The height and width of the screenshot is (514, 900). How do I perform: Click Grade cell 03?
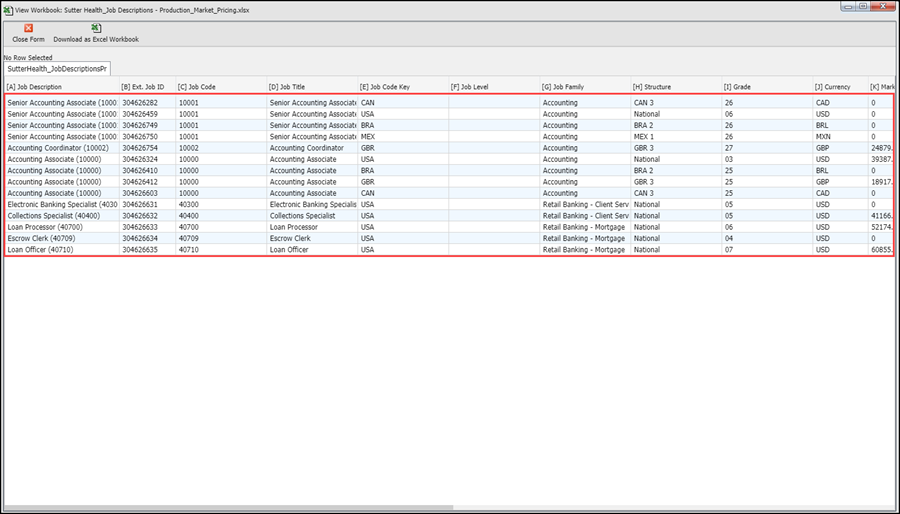(767, 159)
